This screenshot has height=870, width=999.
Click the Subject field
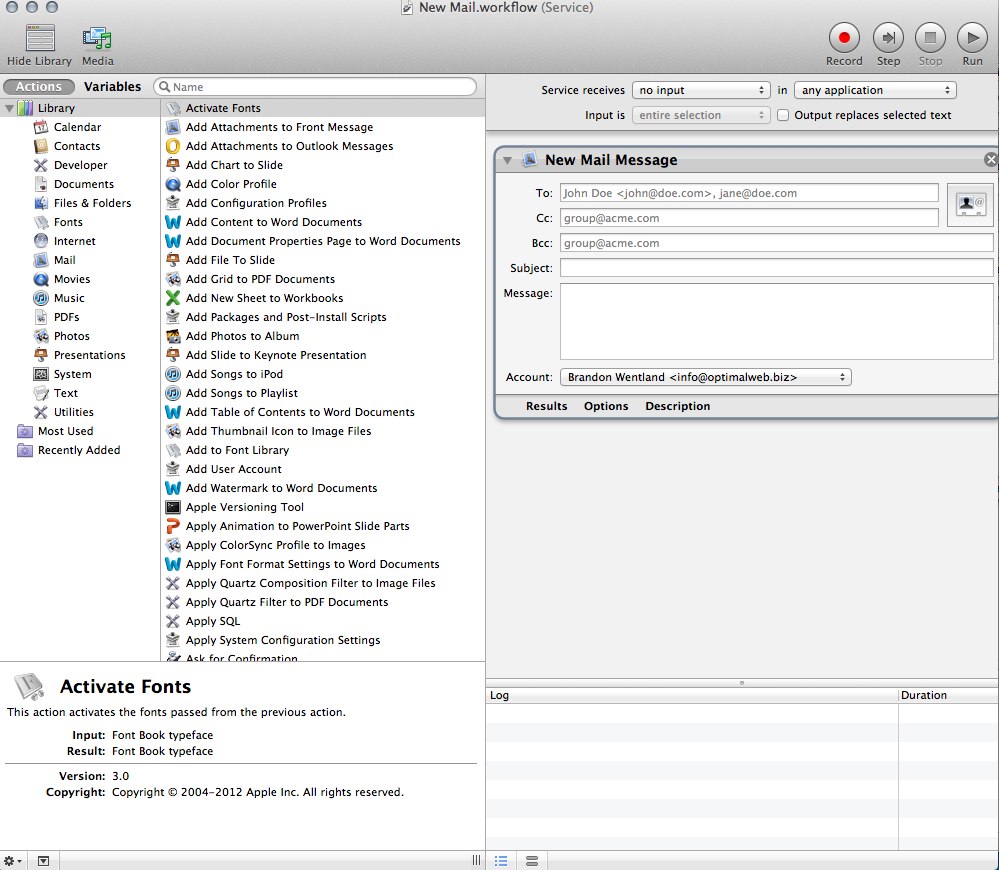tap(777, 267)
